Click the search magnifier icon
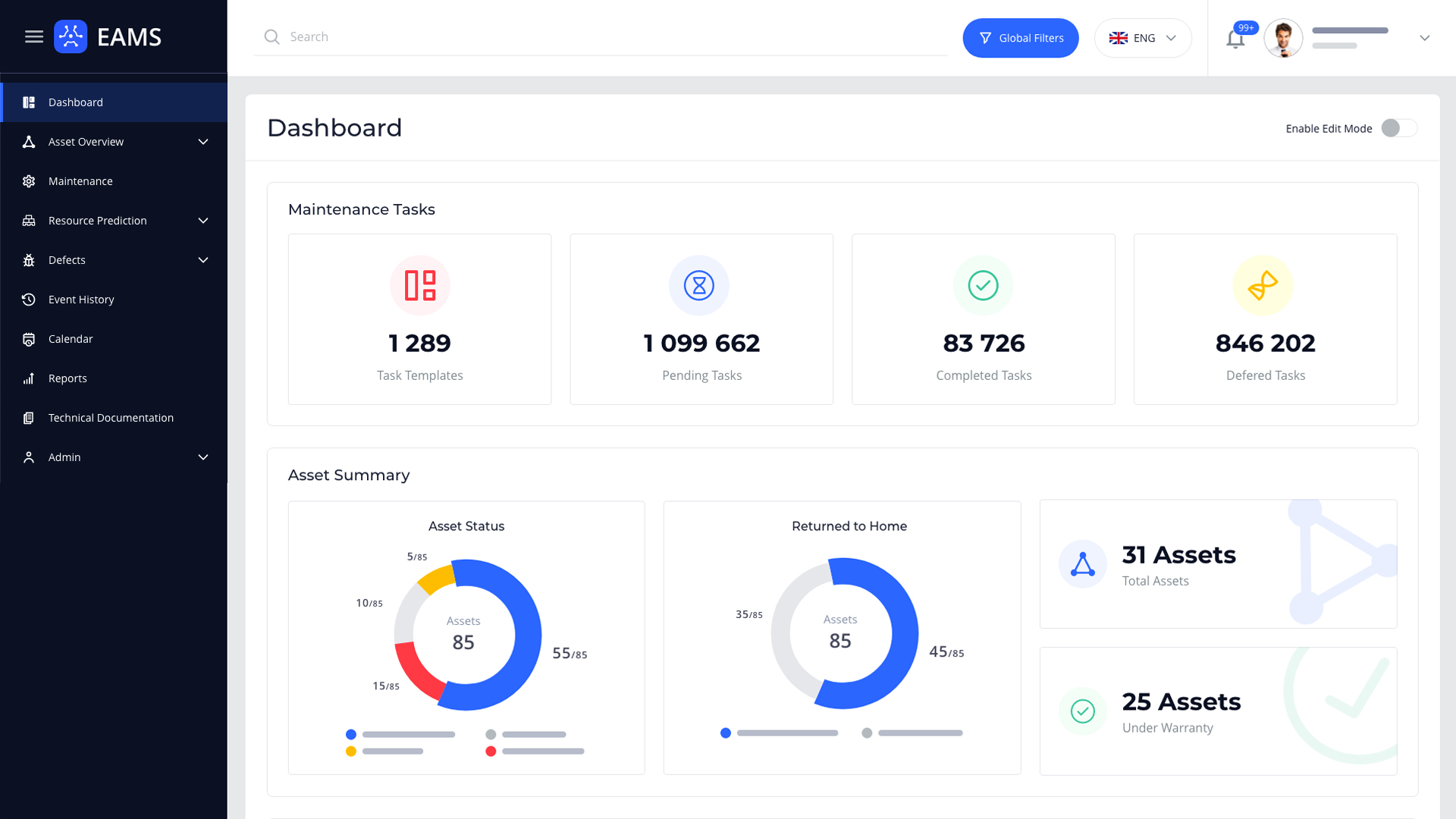Viewport: 1456px width, 819px height. tap(271, 36)
